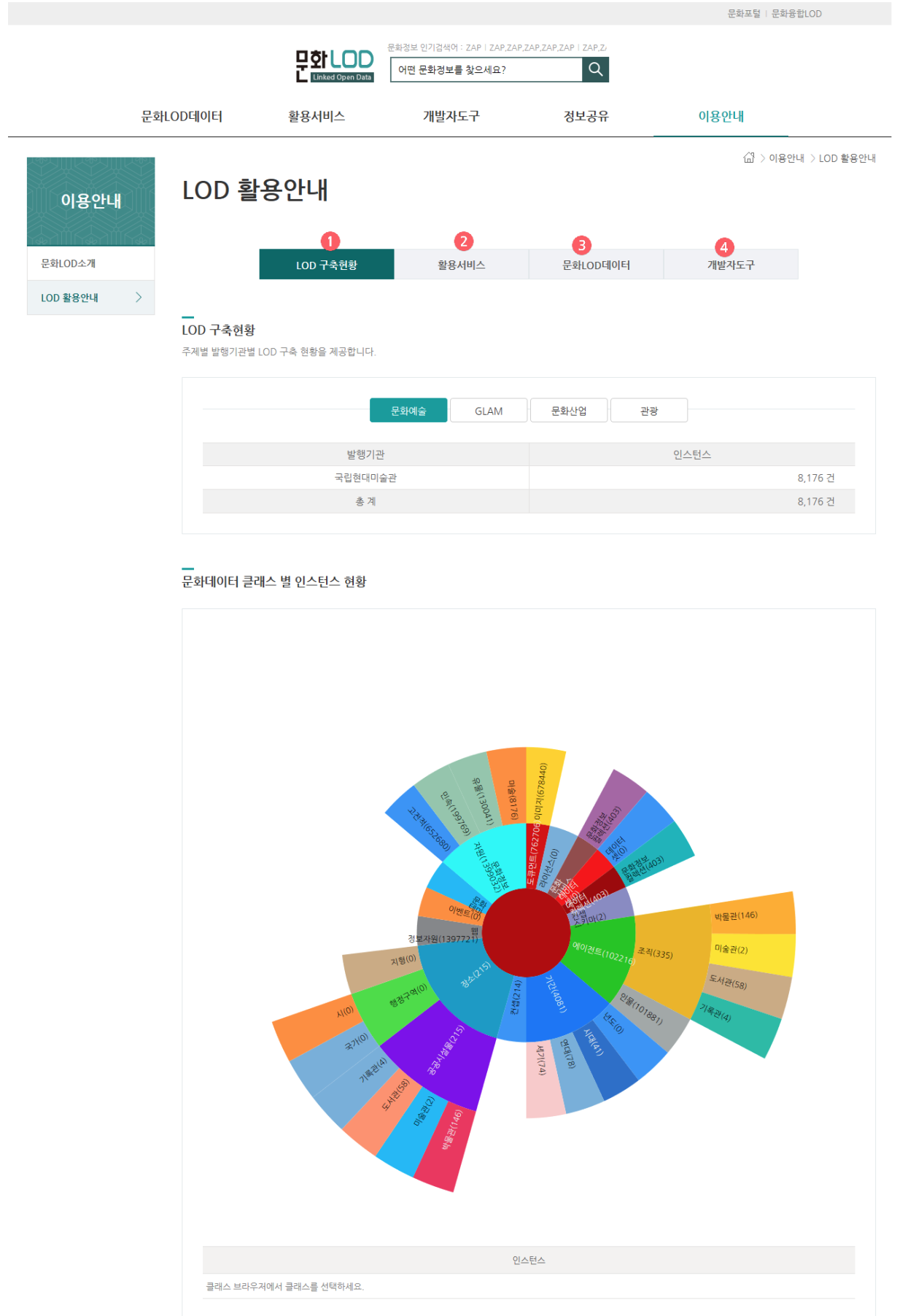Select the 관광 category tab
The width and height of the screenshot is (916, 1316).
pos(649,411)
